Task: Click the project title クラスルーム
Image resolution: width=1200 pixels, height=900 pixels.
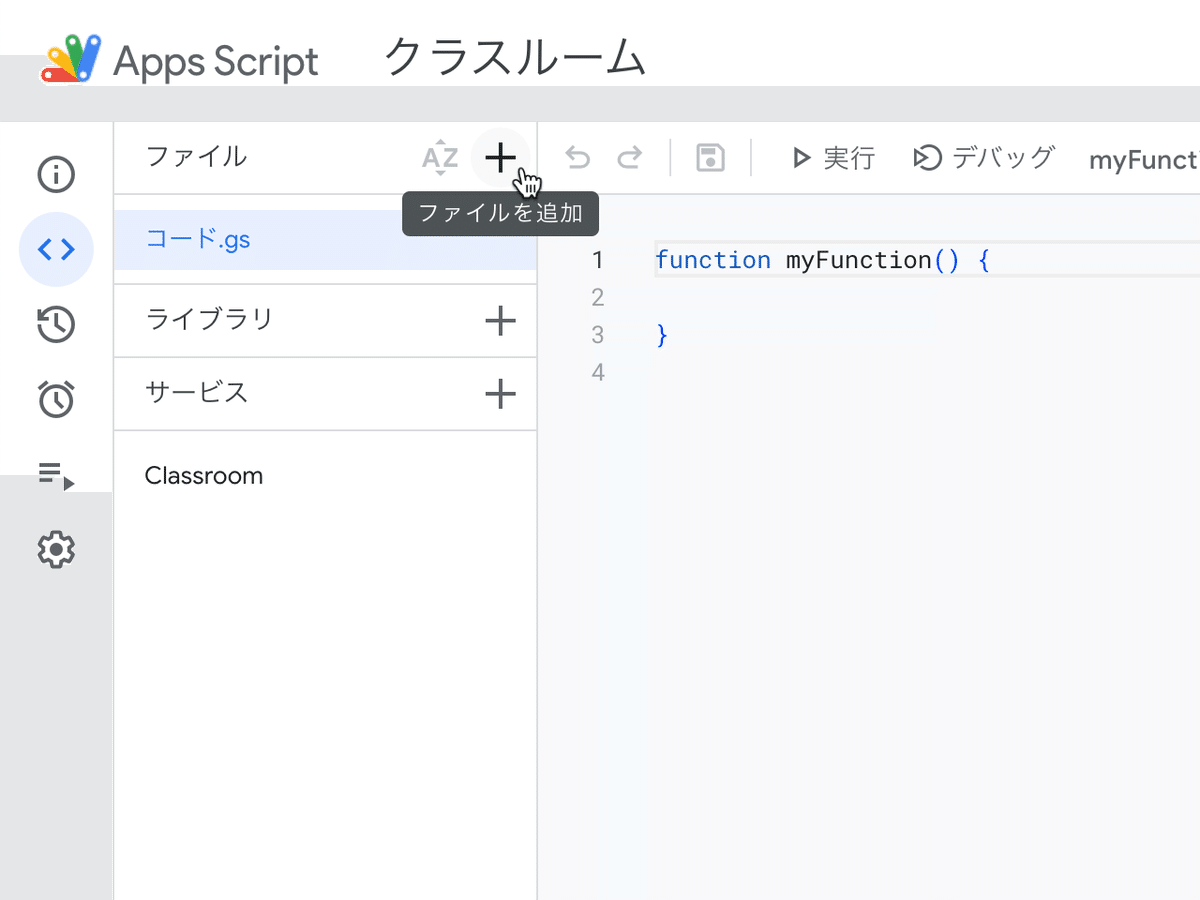Action: [514, 58]
